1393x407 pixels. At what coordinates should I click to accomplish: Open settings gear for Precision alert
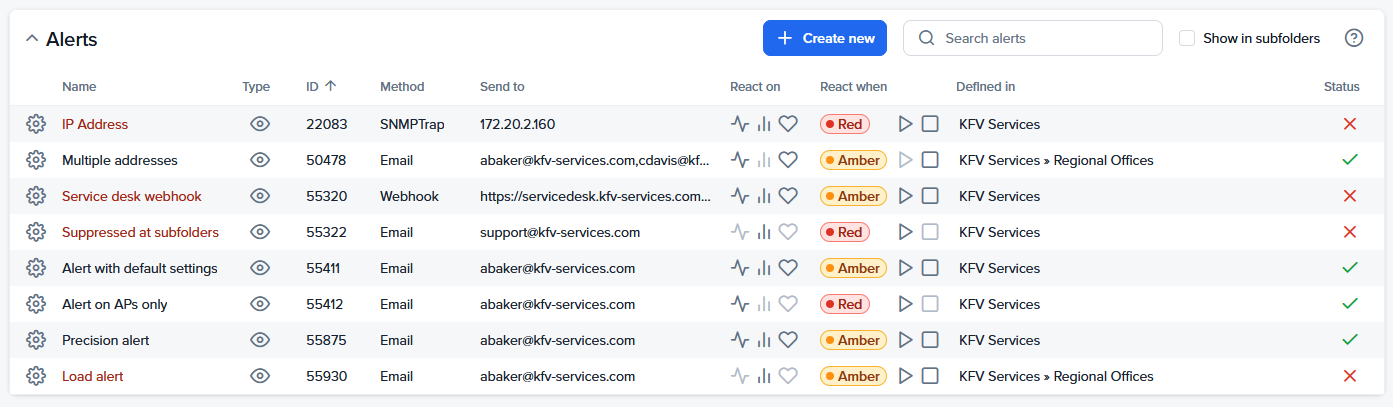(x=36, y=340)
